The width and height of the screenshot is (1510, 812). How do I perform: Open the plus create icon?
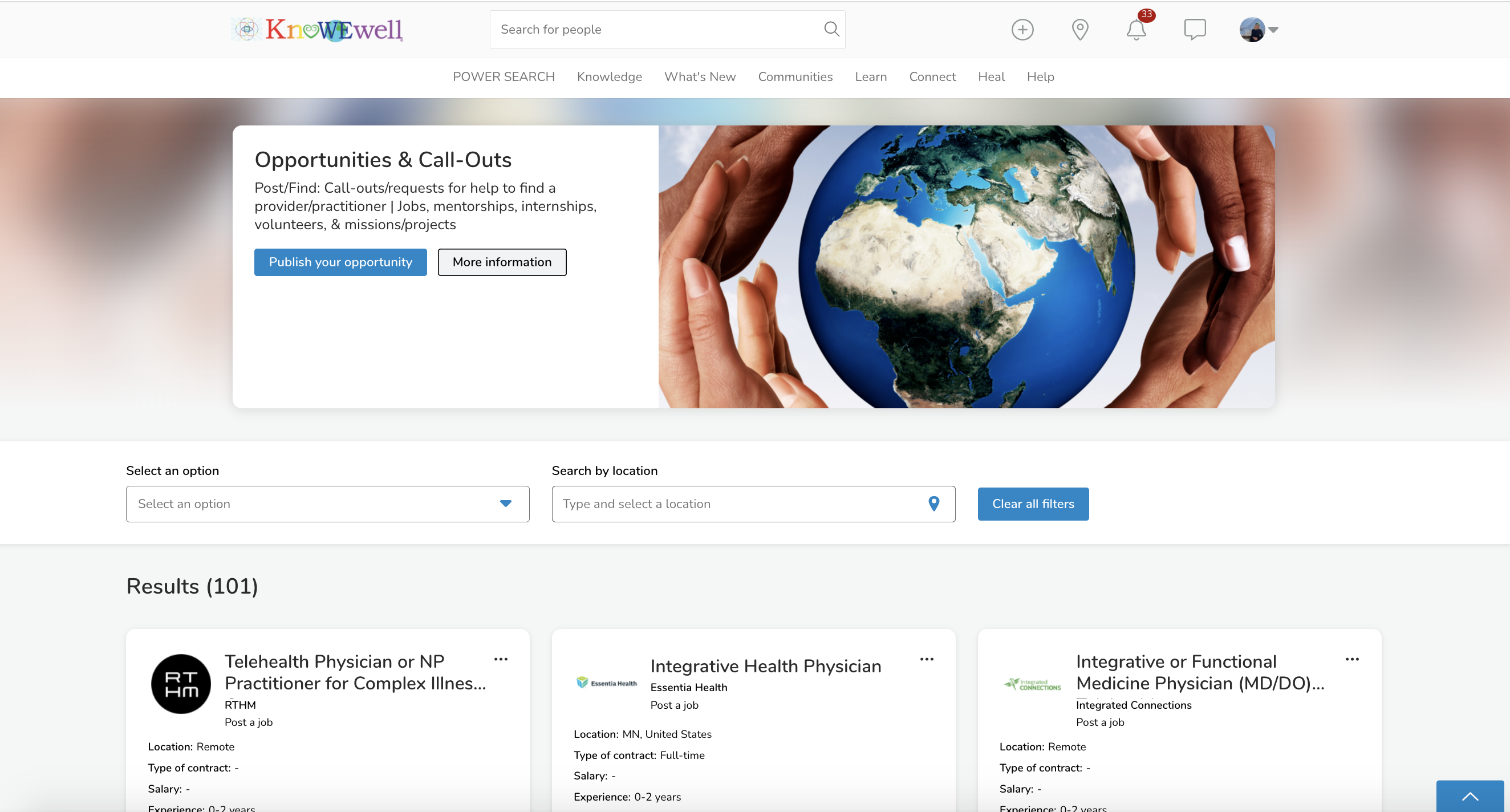click(x=1022, y=29)
